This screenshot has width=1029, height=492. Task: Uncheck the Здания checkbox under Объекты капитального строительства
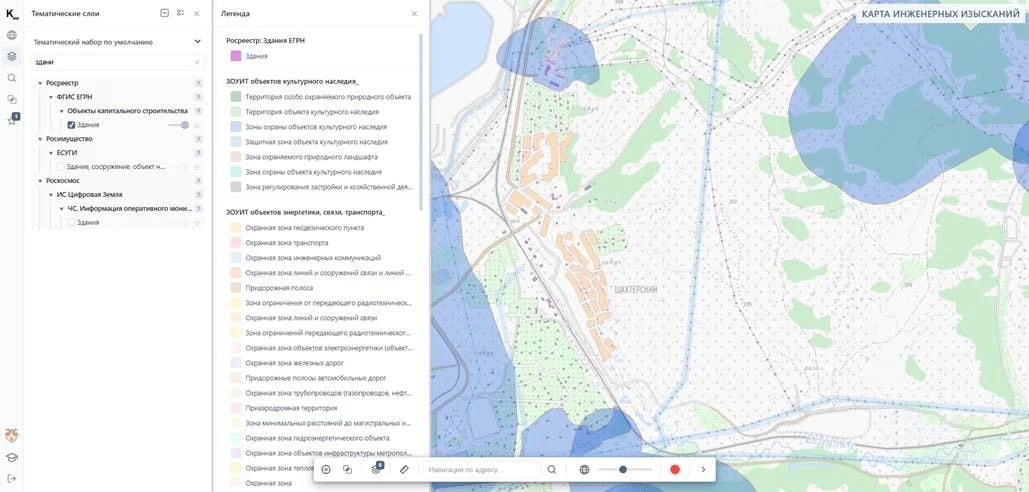click(72, 125)
